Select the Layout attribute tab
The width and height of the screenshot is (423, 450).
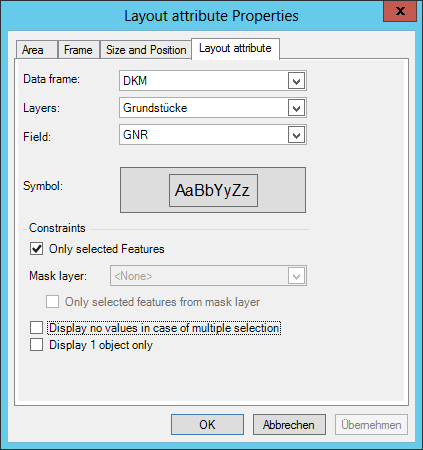[235, 48]
